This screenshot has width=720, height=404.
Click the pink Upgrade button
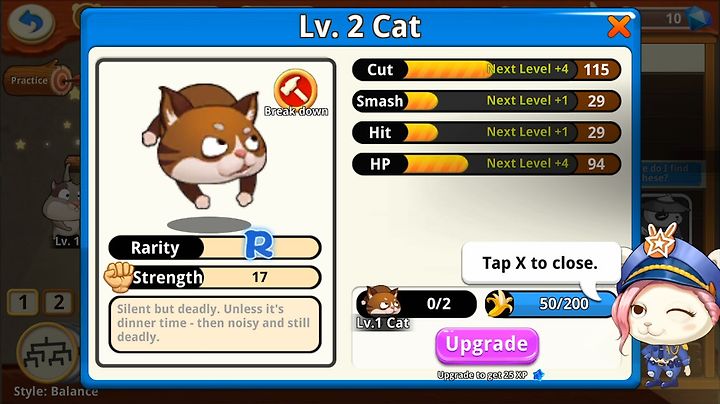point(487,345)
